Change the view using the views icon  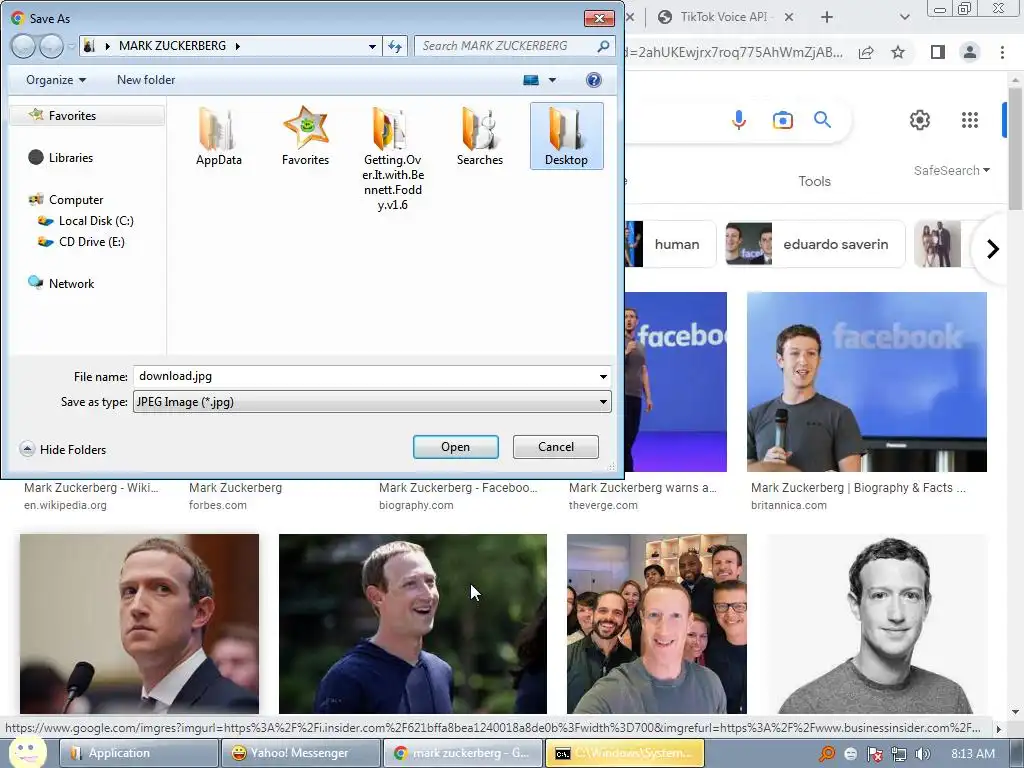pos(531,80)
